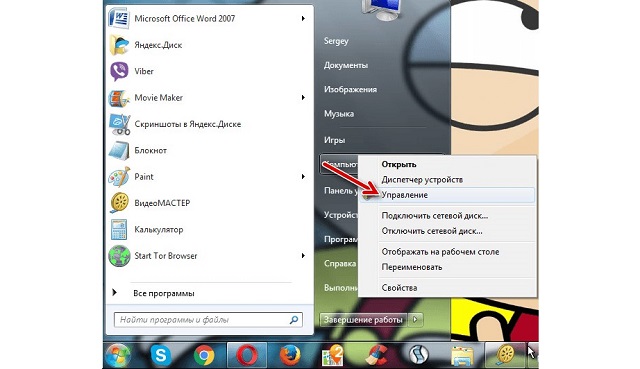Click the search magnifier icon
Image resolution: width=640 pixels, height=369 pixels.
point(294,320)
